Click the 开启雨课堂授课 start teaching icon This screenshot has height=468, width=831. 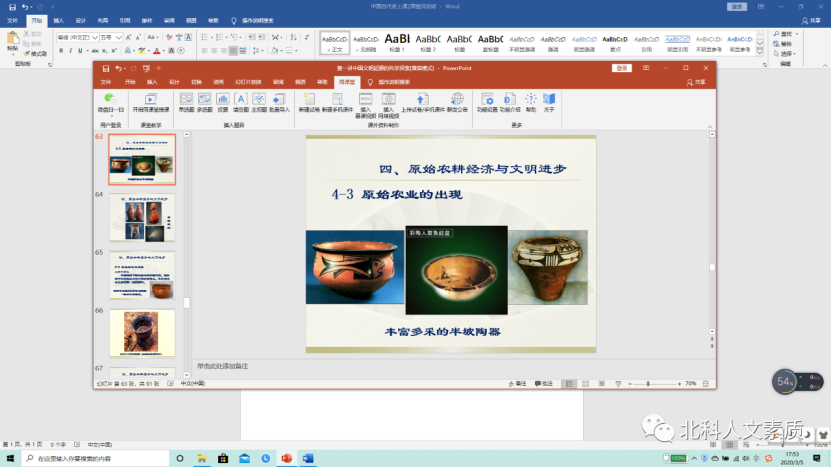tap(151, 100)
